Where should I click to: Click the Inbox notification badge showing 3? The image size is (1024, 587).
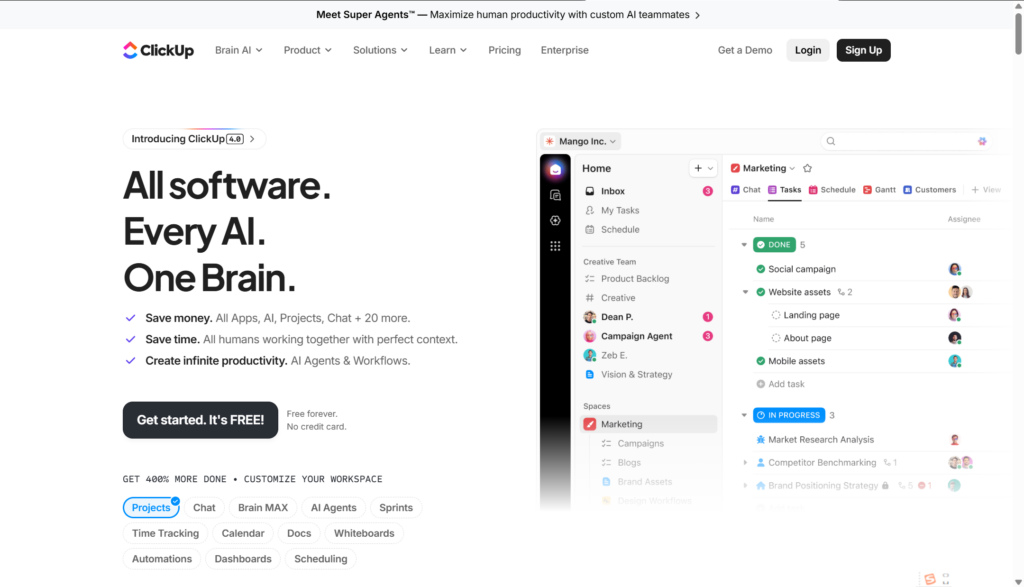(707, 191)
